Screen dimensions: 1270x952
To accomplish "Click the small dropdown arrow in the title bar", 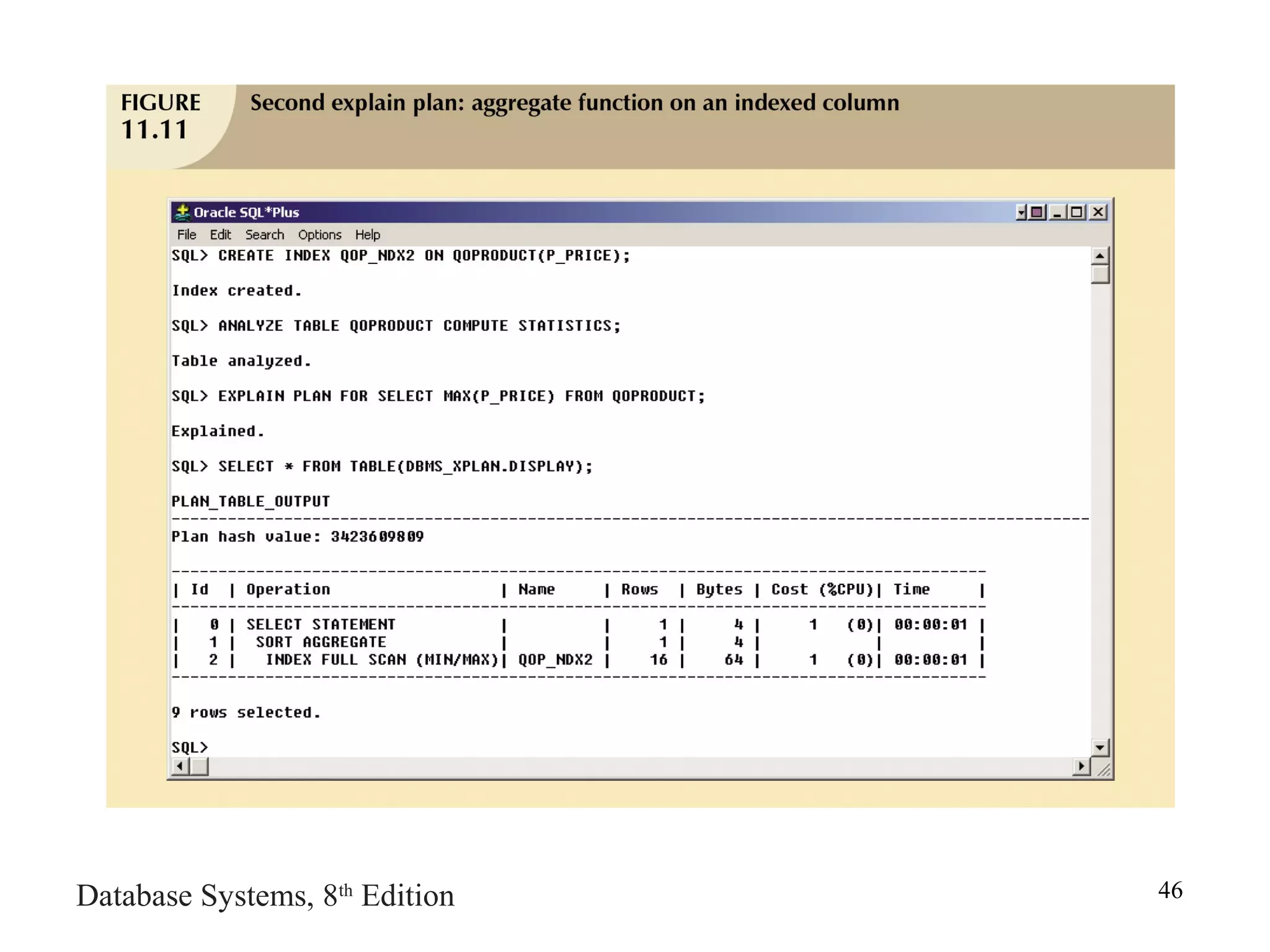I will click(x=1021, y=213).
